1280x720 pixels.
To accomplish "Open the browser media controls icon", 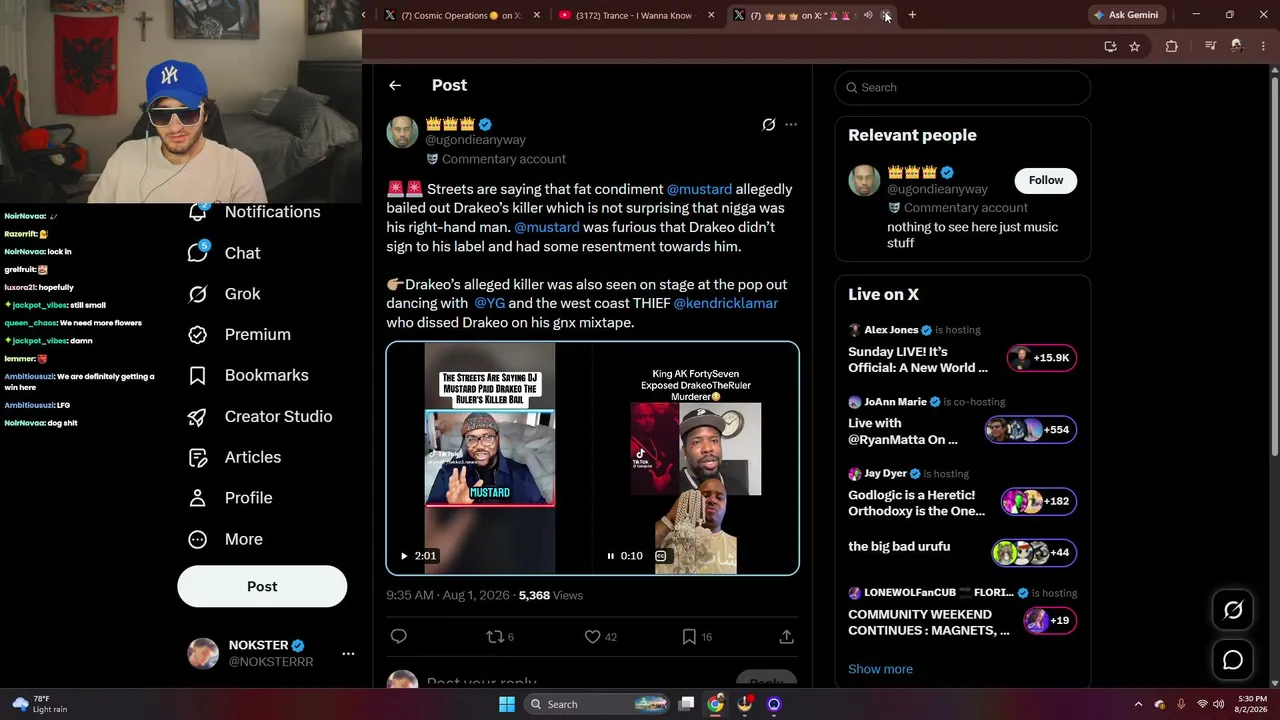I will [1210, 46].
